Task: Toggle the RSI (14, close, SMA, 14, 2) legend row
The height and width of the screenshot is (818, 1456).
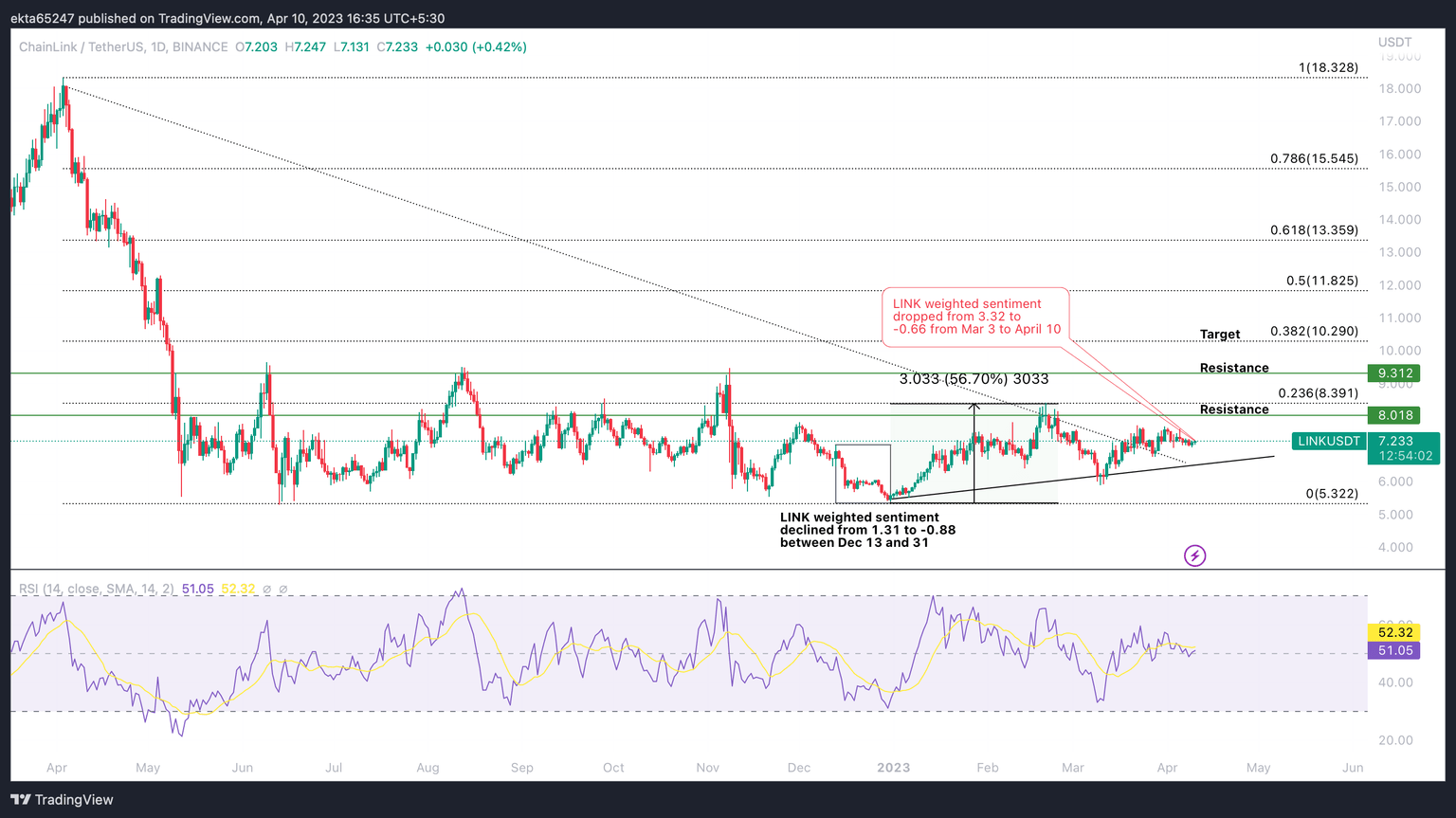Action: tap(95, 589)
